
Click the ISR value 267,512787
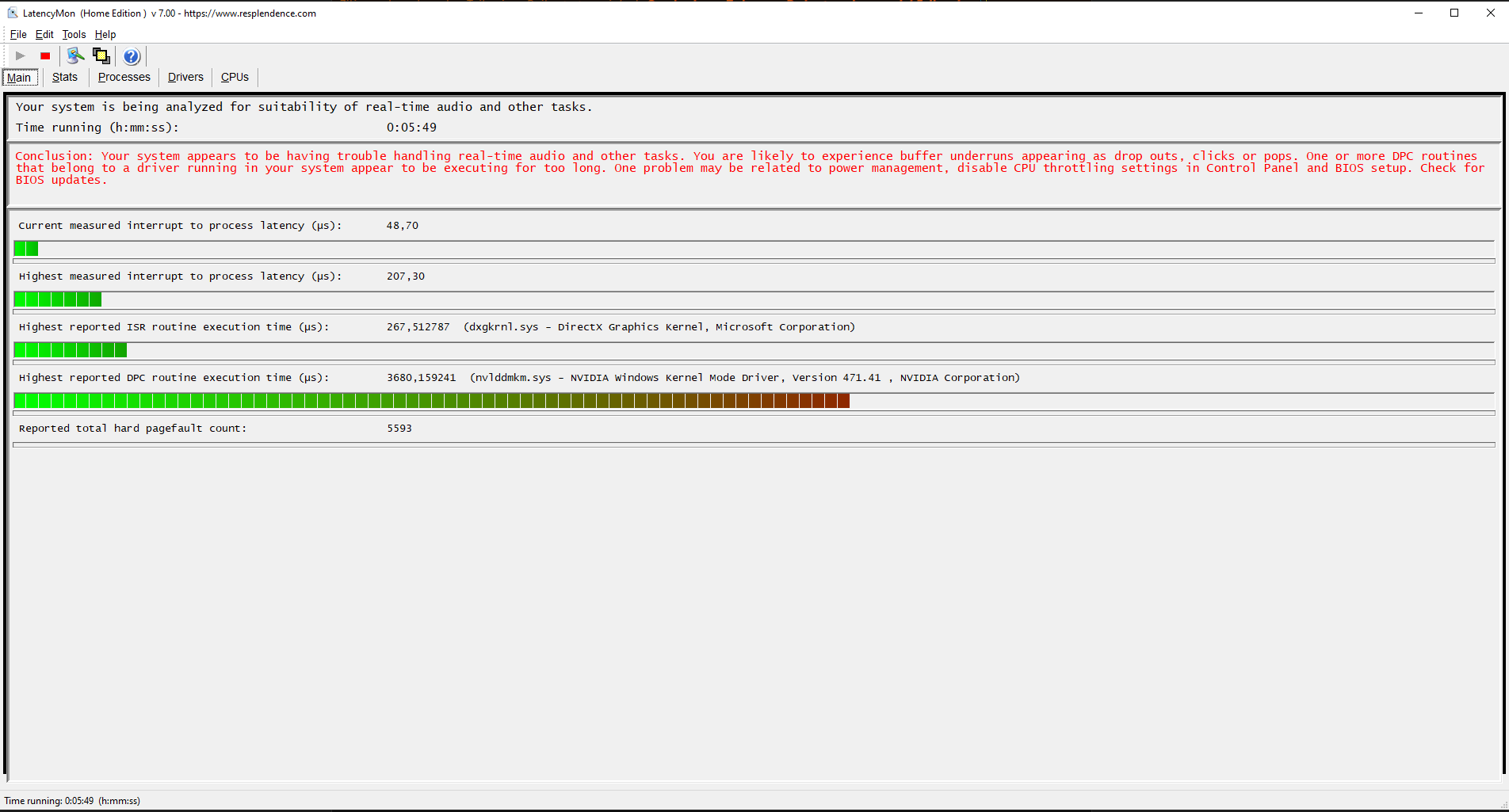[x=418, y=327]
